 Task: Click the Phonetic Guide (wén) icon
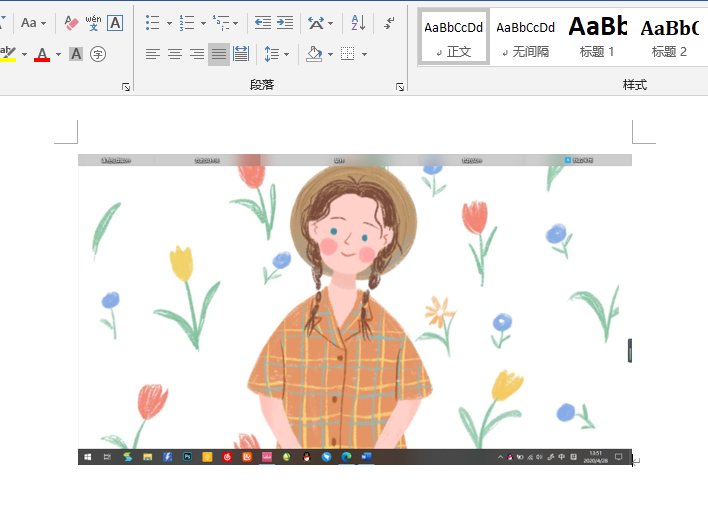93,22
